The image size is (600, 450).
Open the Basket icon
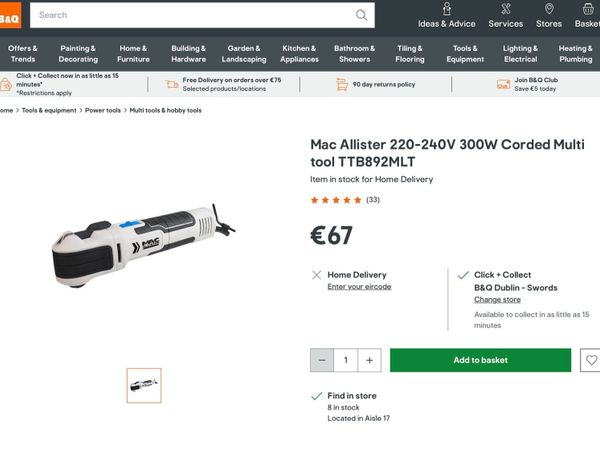pos(588,9)
